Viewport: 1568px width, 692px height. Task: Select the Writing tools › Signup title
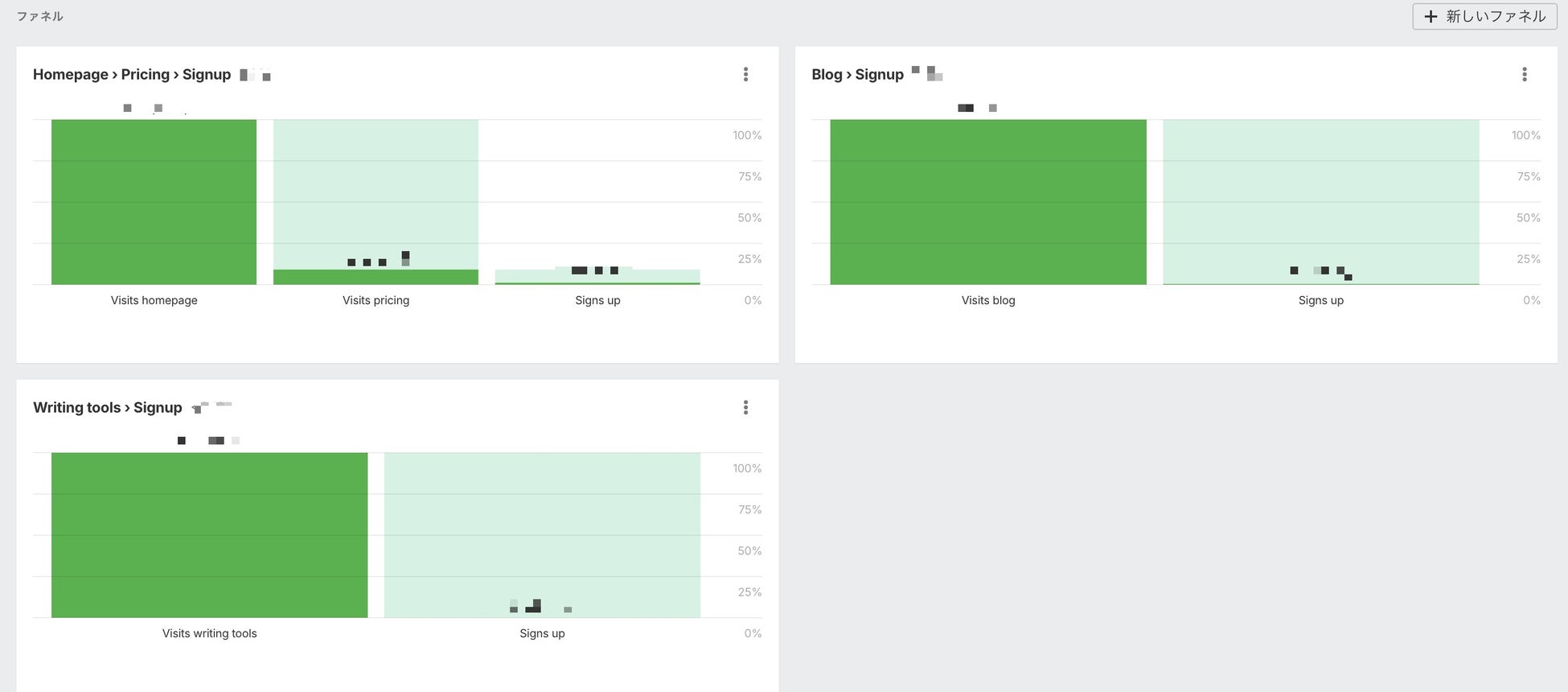pos(108,407)
